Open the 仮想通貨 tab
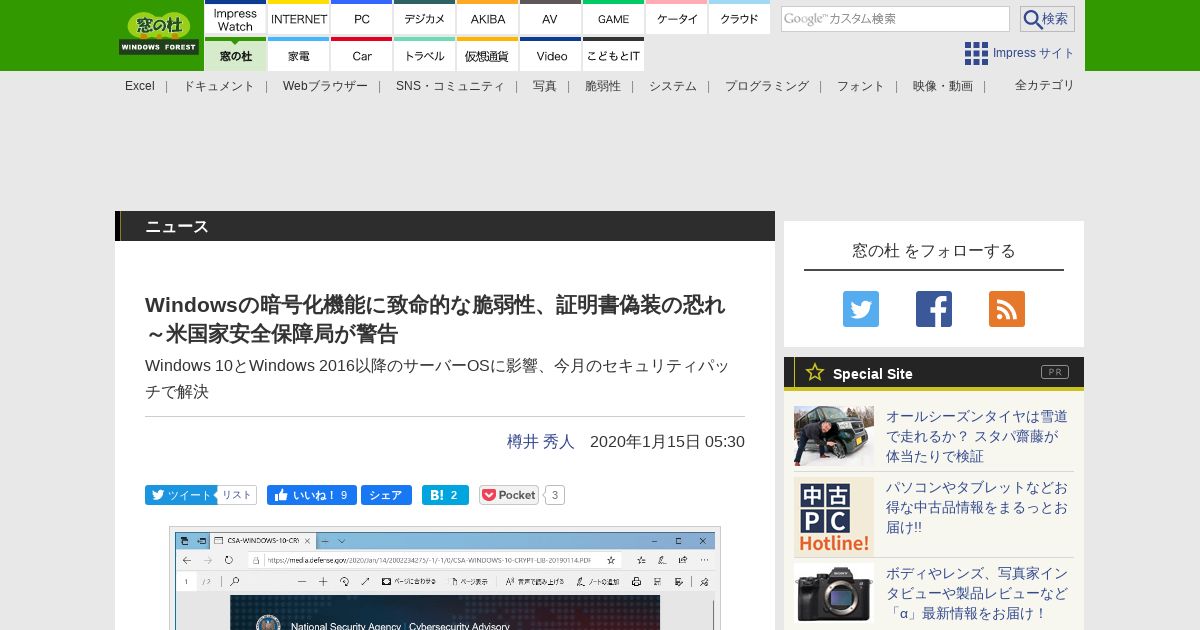 (x=488, y=55)
